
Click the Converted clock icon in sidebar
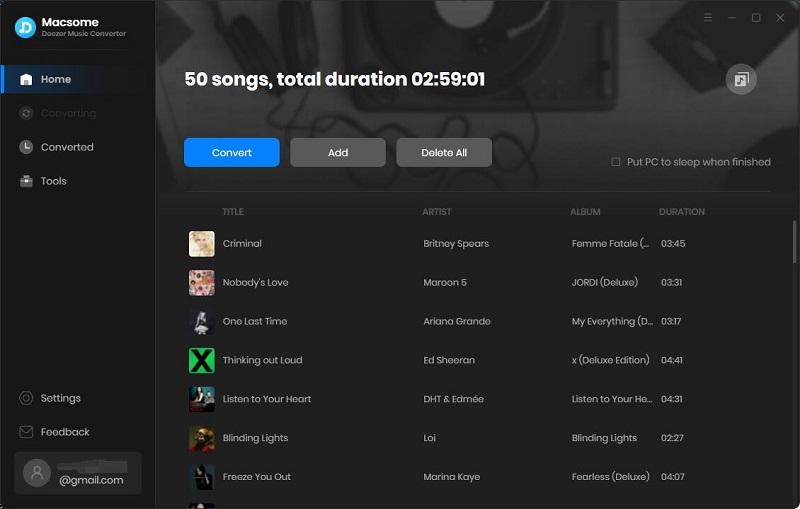26,147
